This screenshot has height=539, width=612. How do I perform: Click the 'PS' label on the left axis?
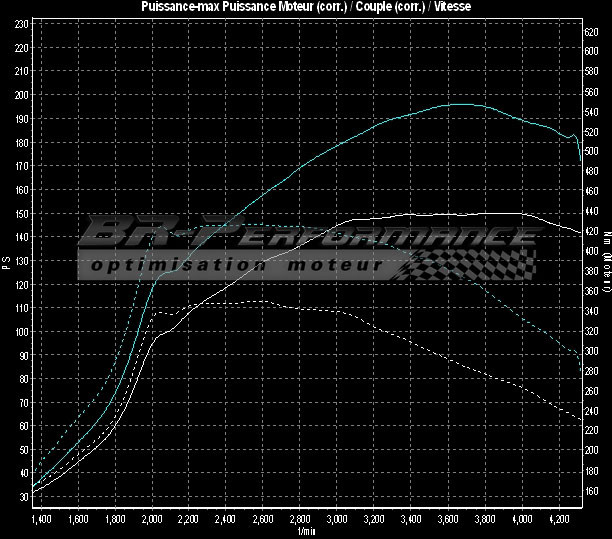6,262
